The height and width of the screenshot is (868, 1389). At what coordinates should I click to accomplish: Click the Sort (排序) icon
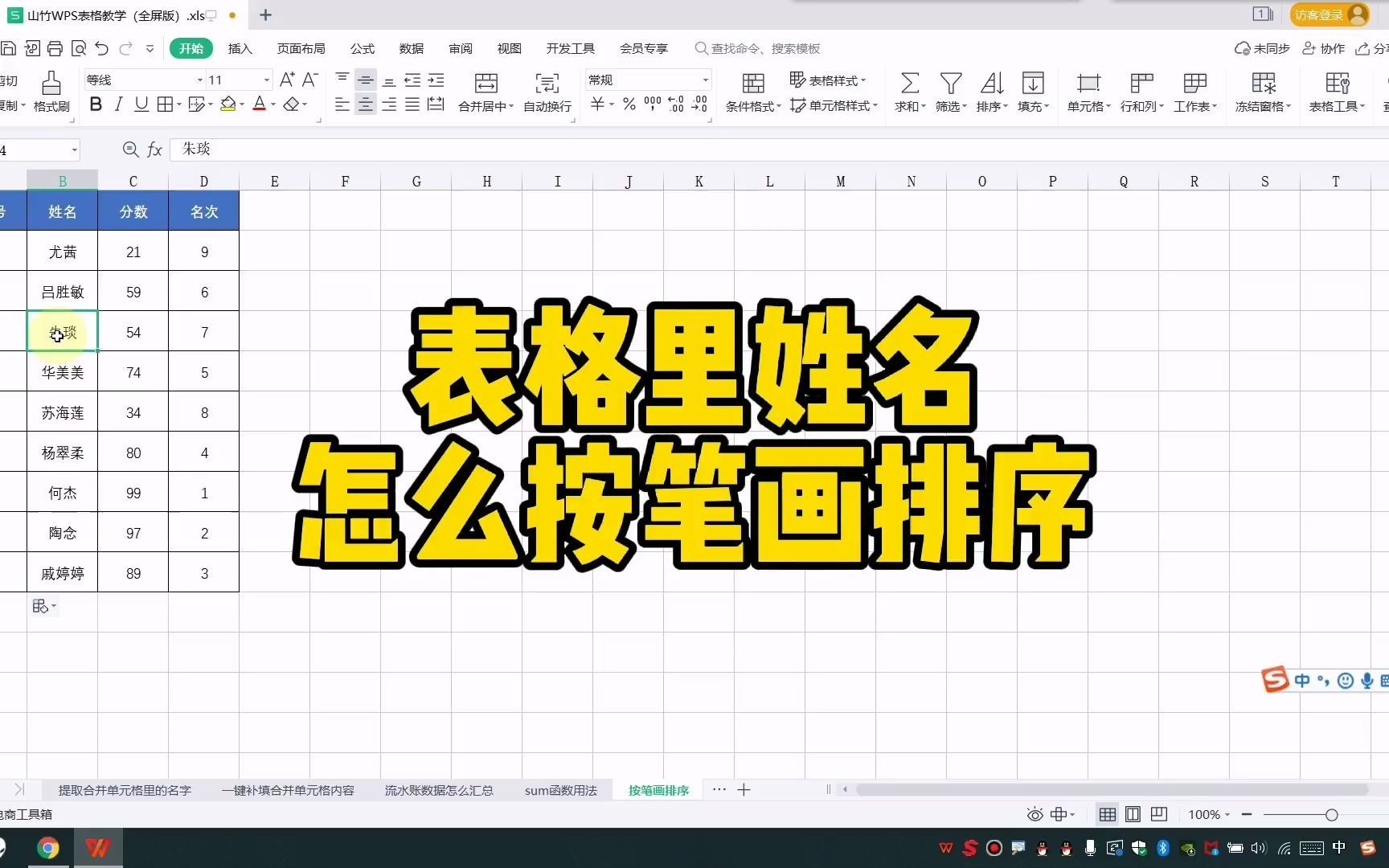click(992, 83)
